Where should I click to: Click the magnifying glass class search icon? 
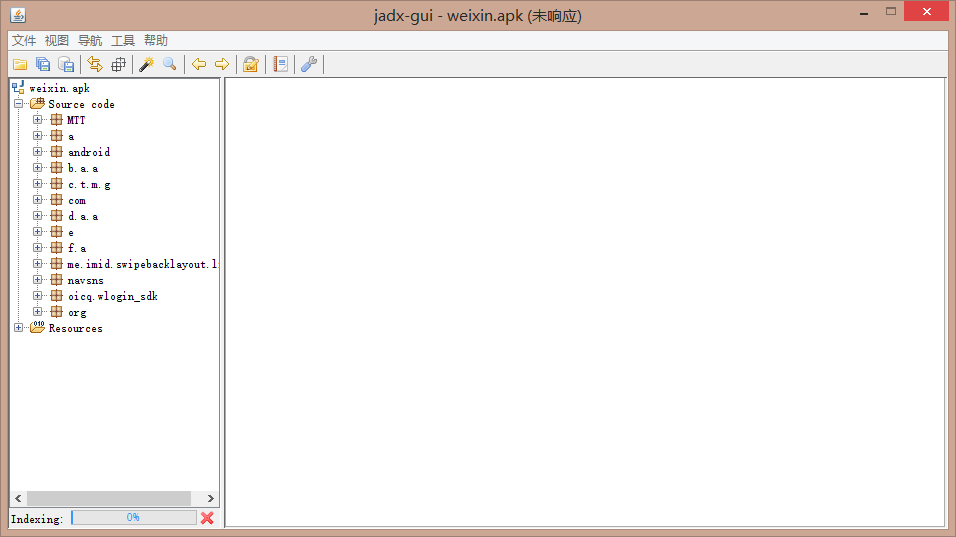(169, 64)
